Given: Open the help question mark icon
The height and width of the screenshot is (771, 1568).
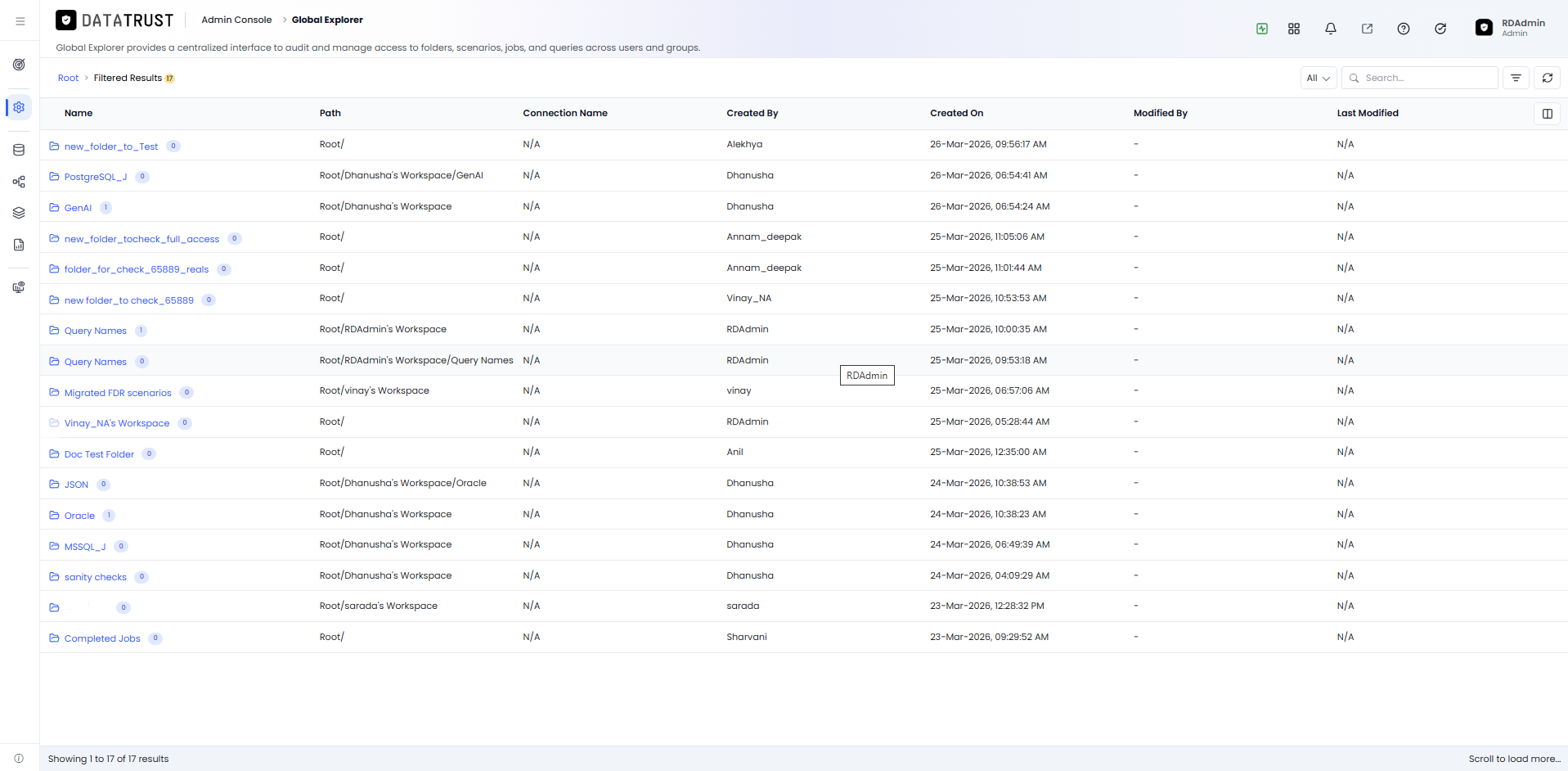Looking at the screenshot, I should pos(1404,29).
